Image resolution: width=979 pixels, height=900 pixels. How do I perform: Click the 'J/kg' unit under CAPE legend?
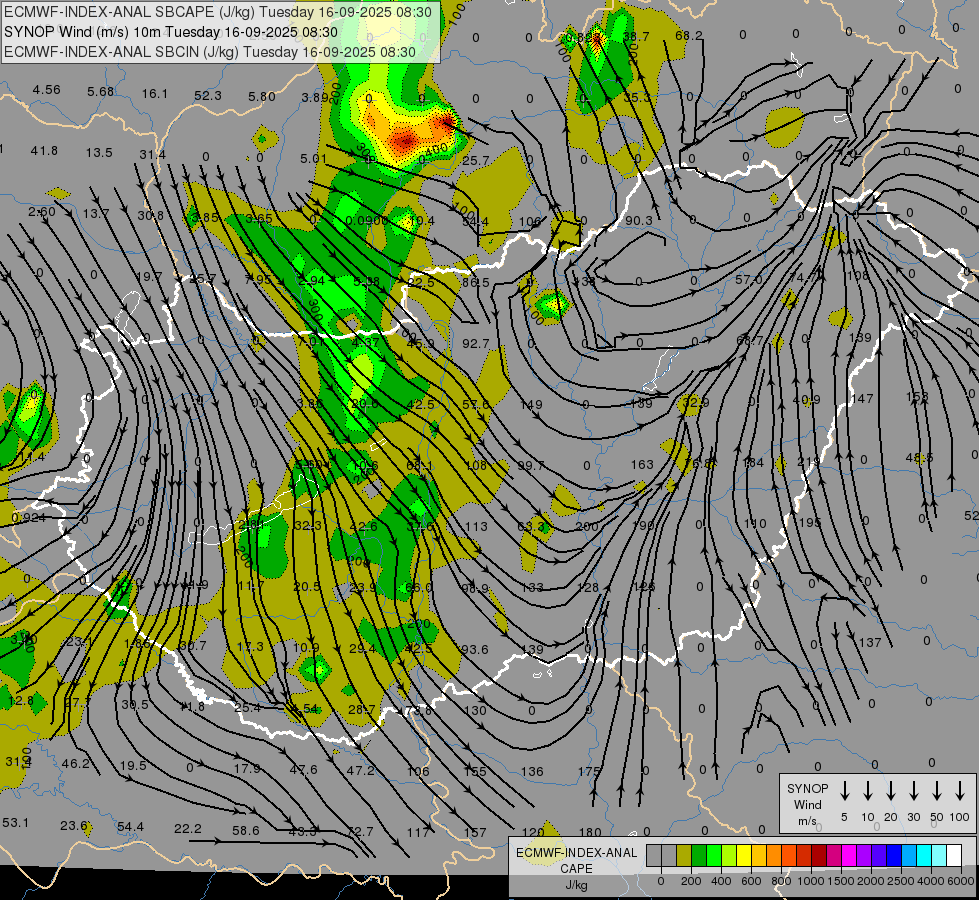(576, 885)
